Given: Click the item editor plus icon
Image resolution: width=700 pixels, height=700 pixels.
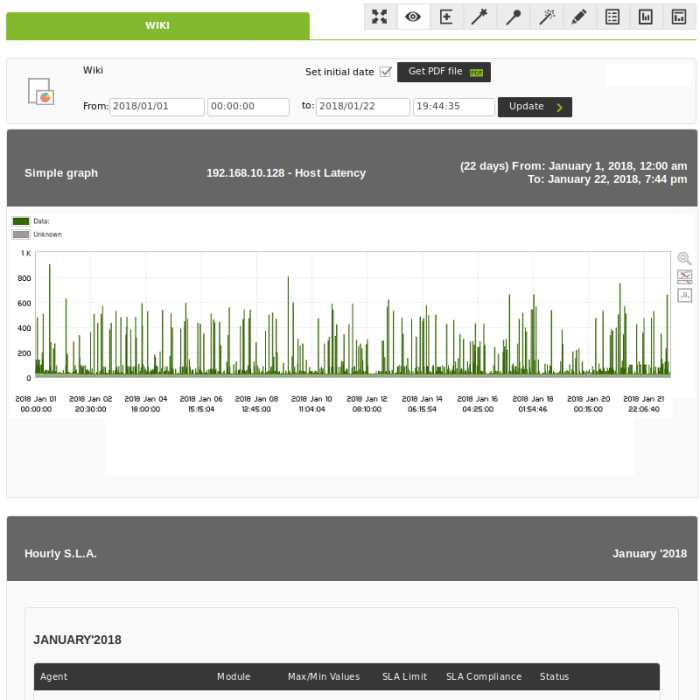Looking at the screenshot, I should (x=446, y=17).
